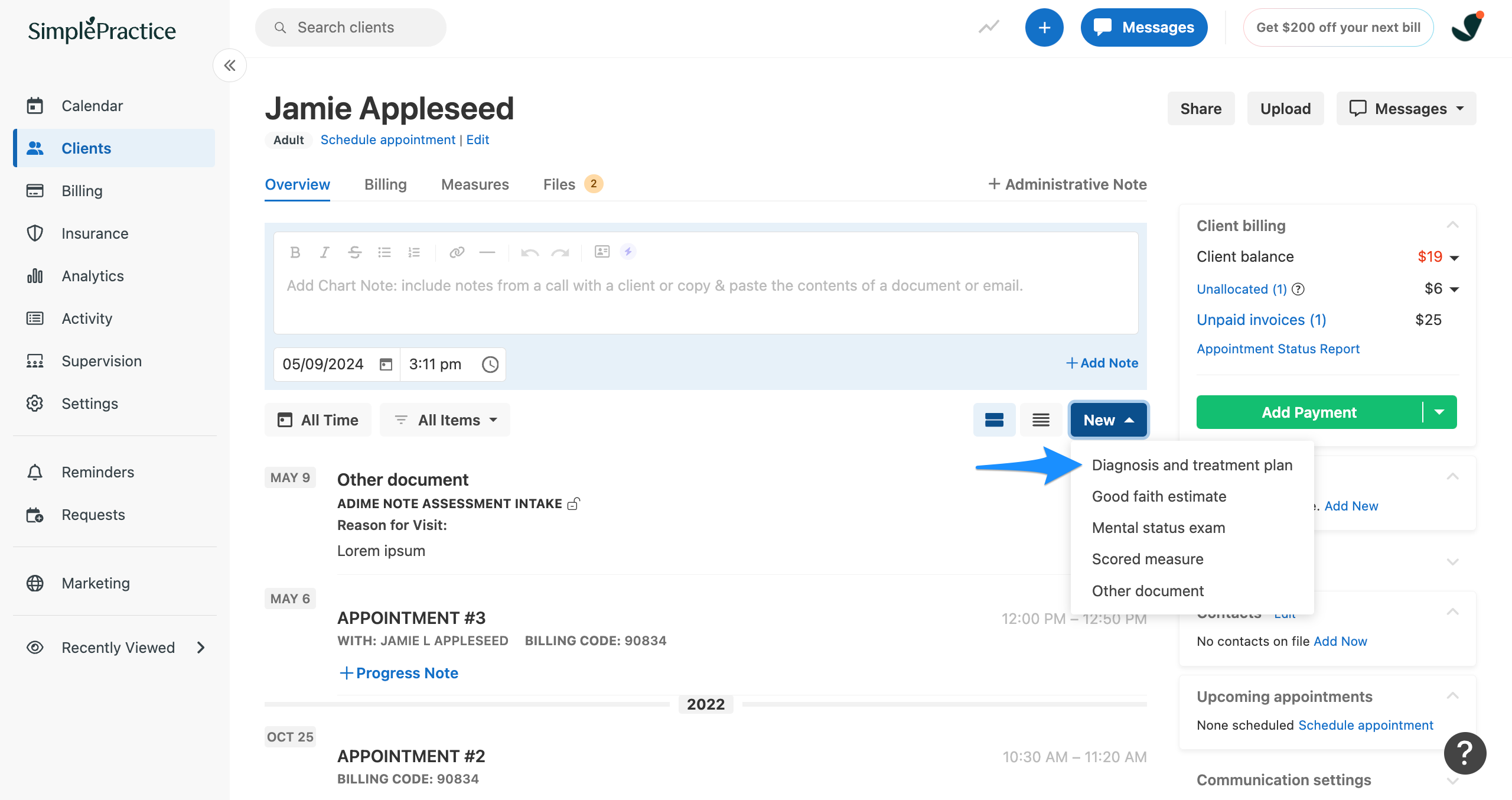Click the Upload button
This screenshot has width=1512, height=800.
point(1285,109)
